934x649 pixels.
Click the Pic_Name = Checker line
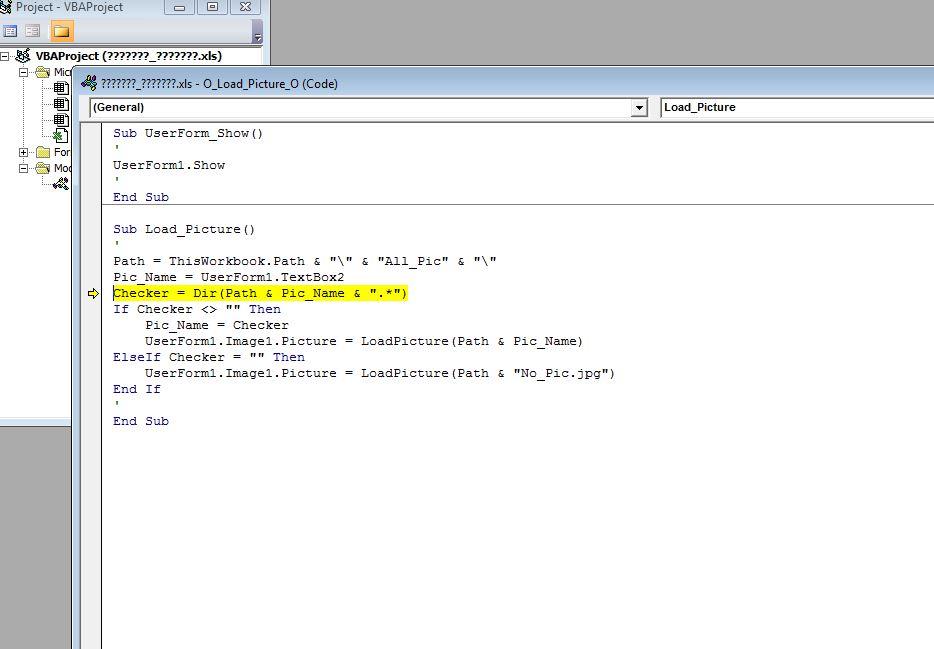217,326
